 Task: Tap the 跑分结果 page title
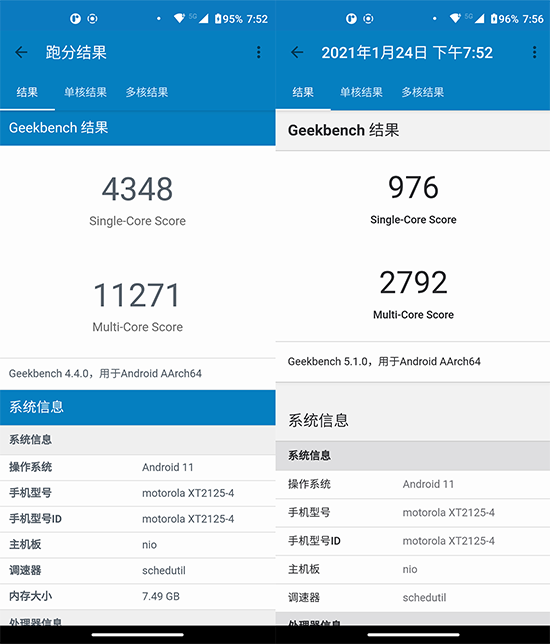point(76,53)
